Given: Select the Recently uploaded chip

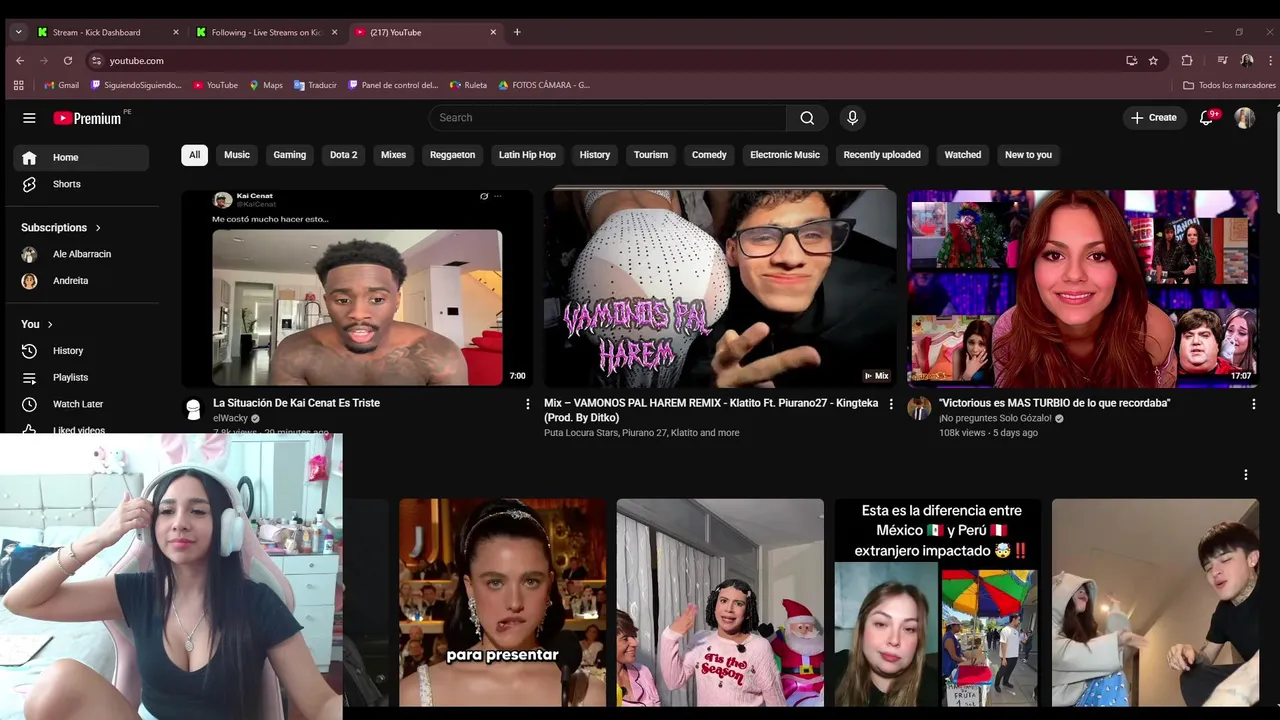Looking at the screenshot, I should click(882, 155).
